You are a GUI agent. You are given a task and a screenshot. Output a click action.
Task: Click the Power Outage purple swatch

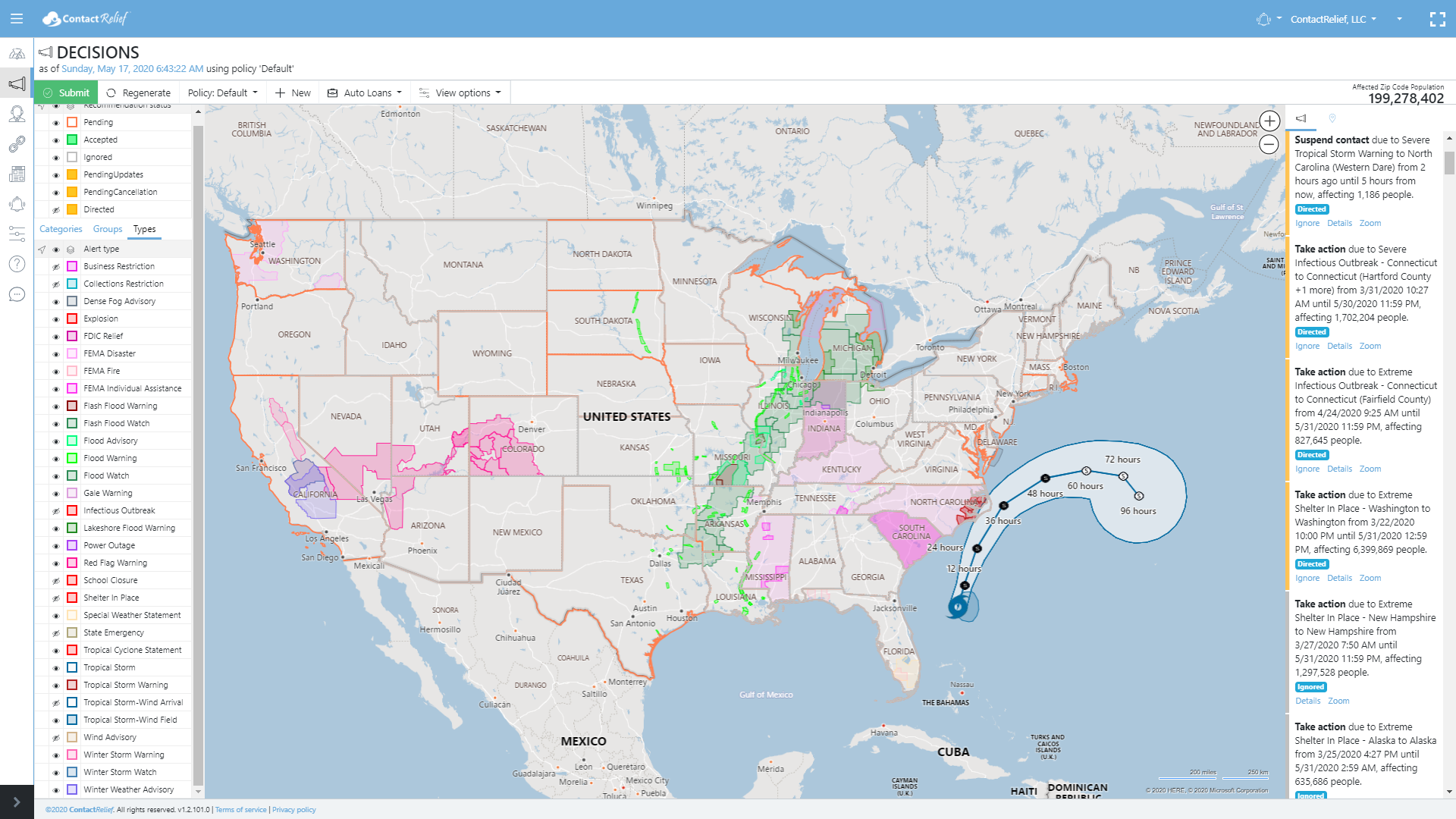coord(72,545)
